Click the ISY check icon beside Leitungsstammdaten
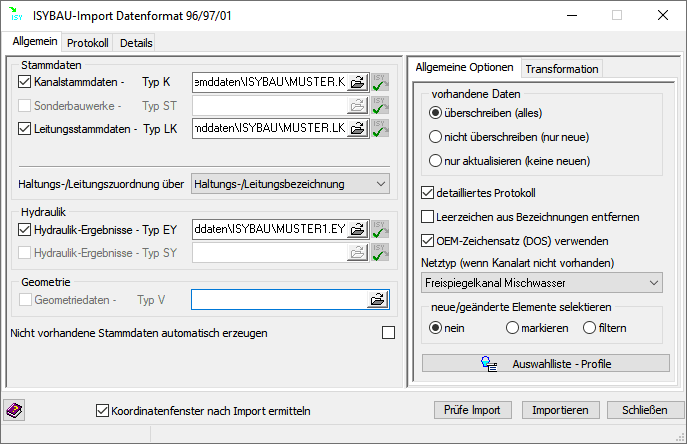The height and width of the screenshot is (444, 687). [x=380, y=128]
